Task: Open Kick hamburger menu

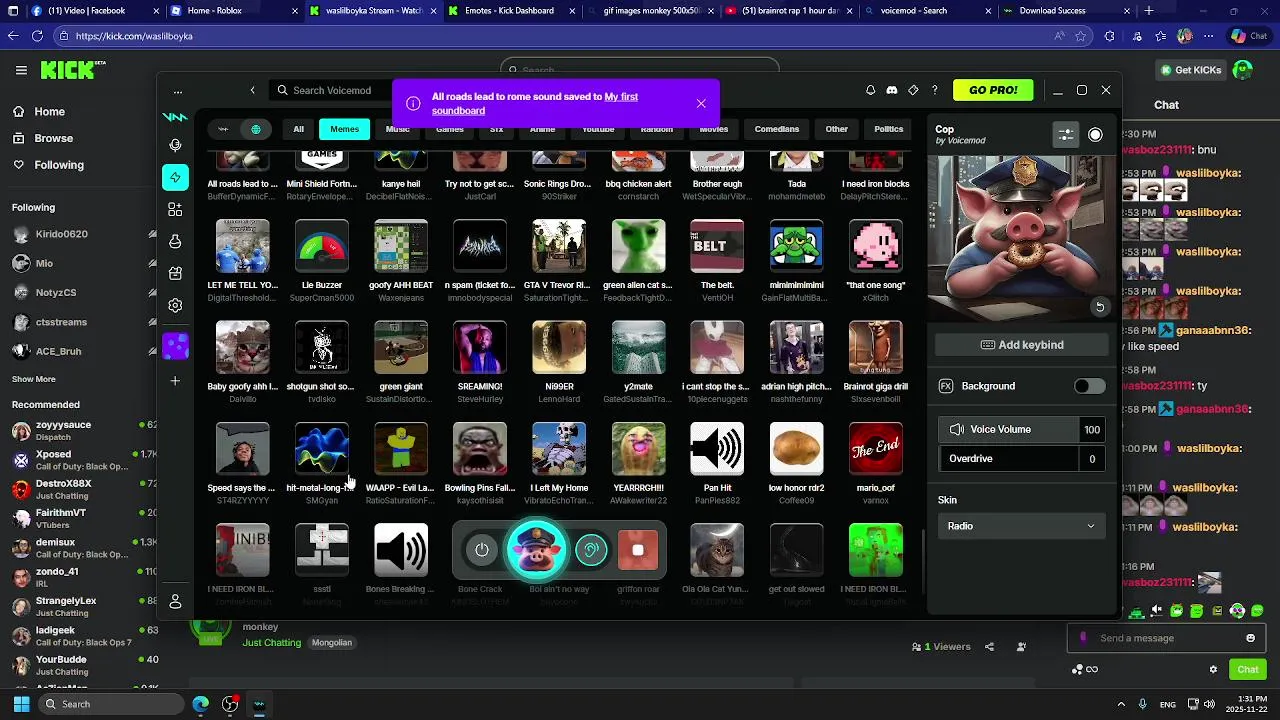Action: point(21,70)
